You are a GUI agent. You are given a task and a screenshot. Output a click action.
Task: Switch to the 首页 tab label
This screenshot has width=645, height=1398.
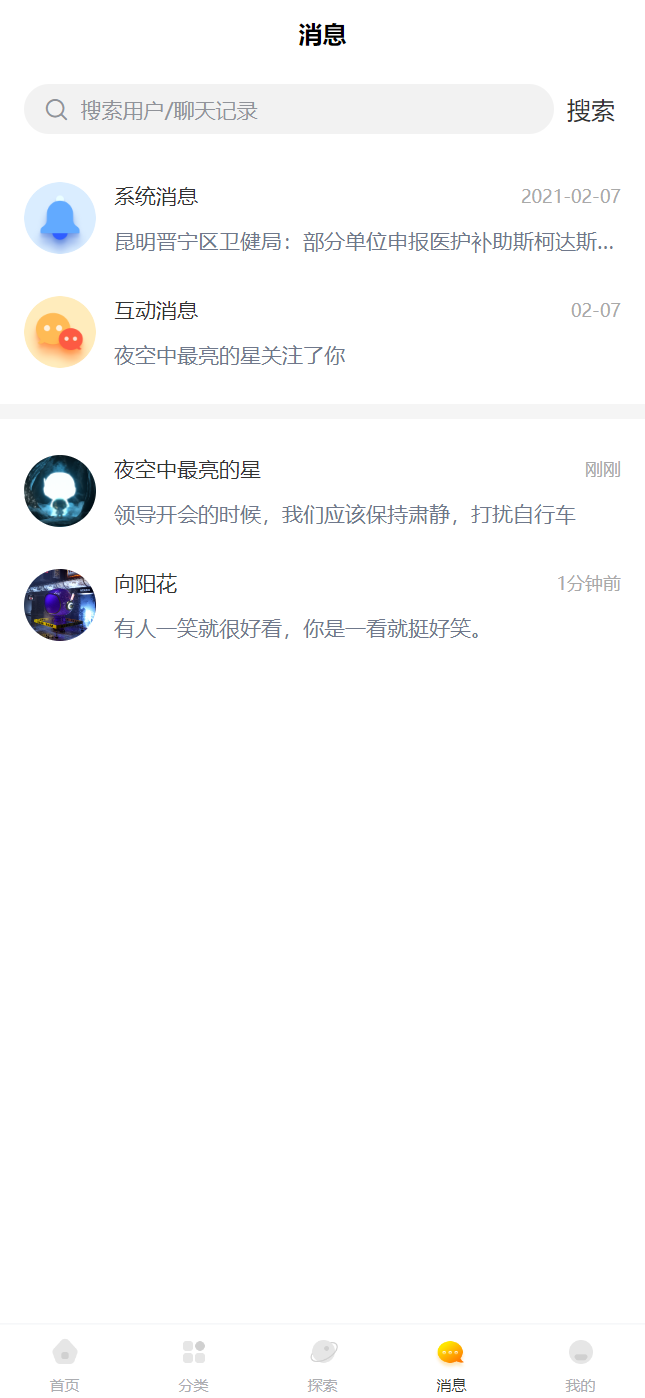pos(65,1385)
